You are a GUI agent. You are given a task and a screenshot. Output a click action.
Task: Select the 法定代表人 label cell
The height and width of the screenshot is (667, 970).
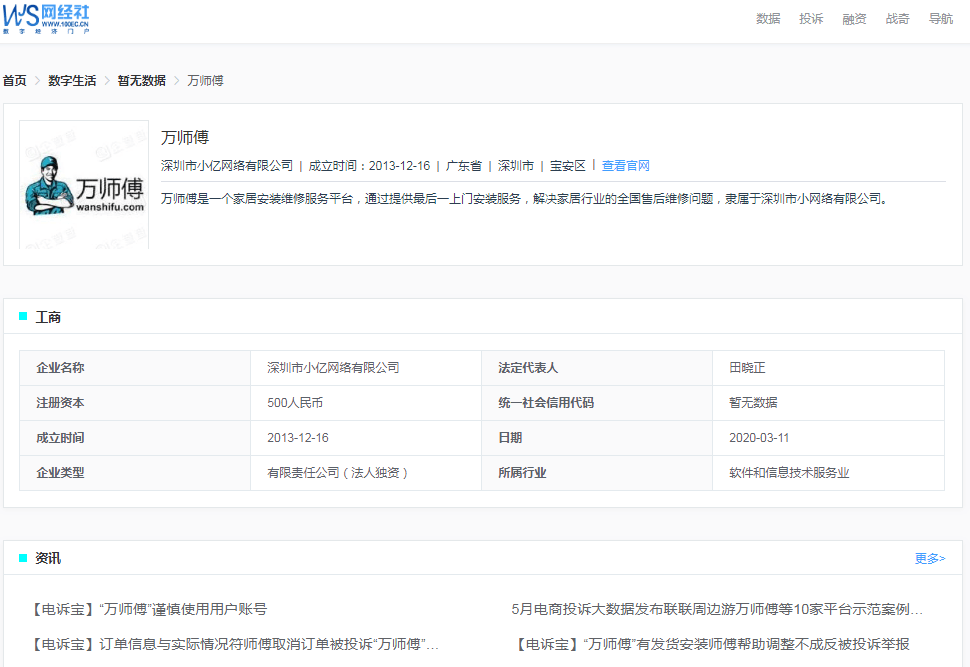tap(597, 368)
